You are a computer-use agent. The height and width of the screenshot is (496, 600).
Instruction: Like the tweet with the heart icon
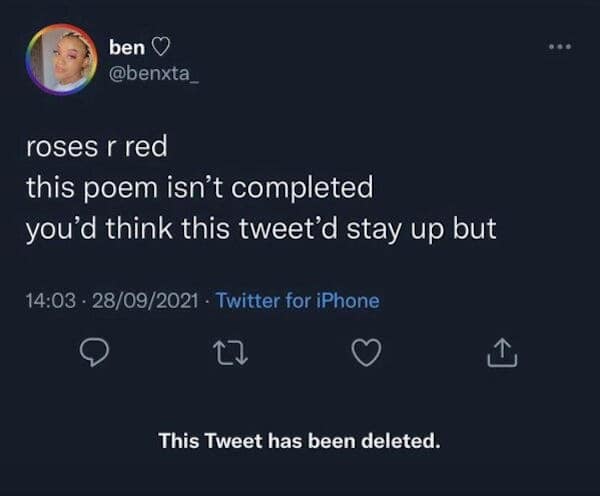[x=367, y=353]
